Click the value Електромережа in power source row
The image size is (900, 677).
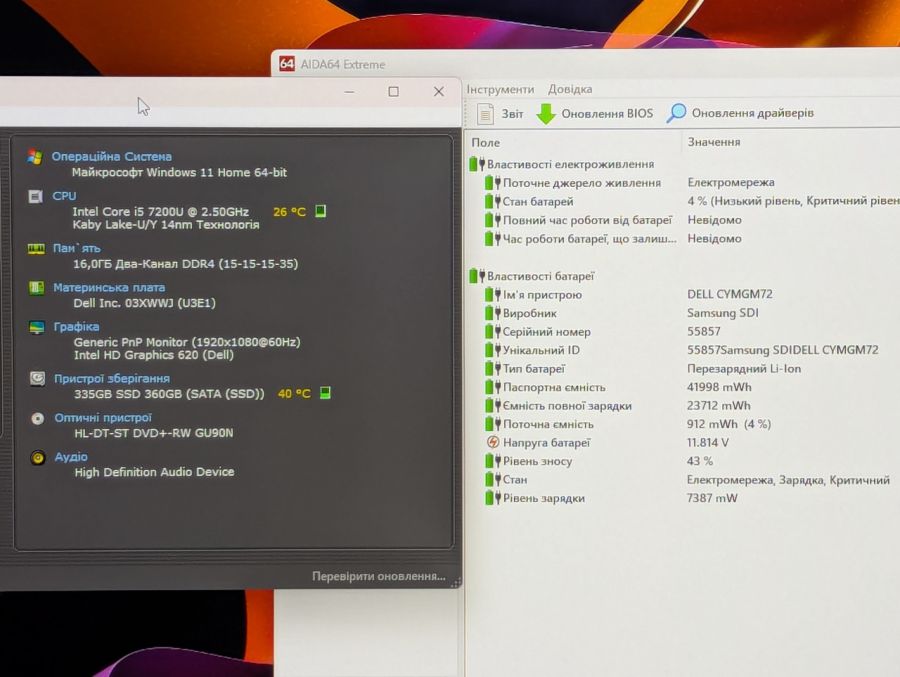[731, 182]
